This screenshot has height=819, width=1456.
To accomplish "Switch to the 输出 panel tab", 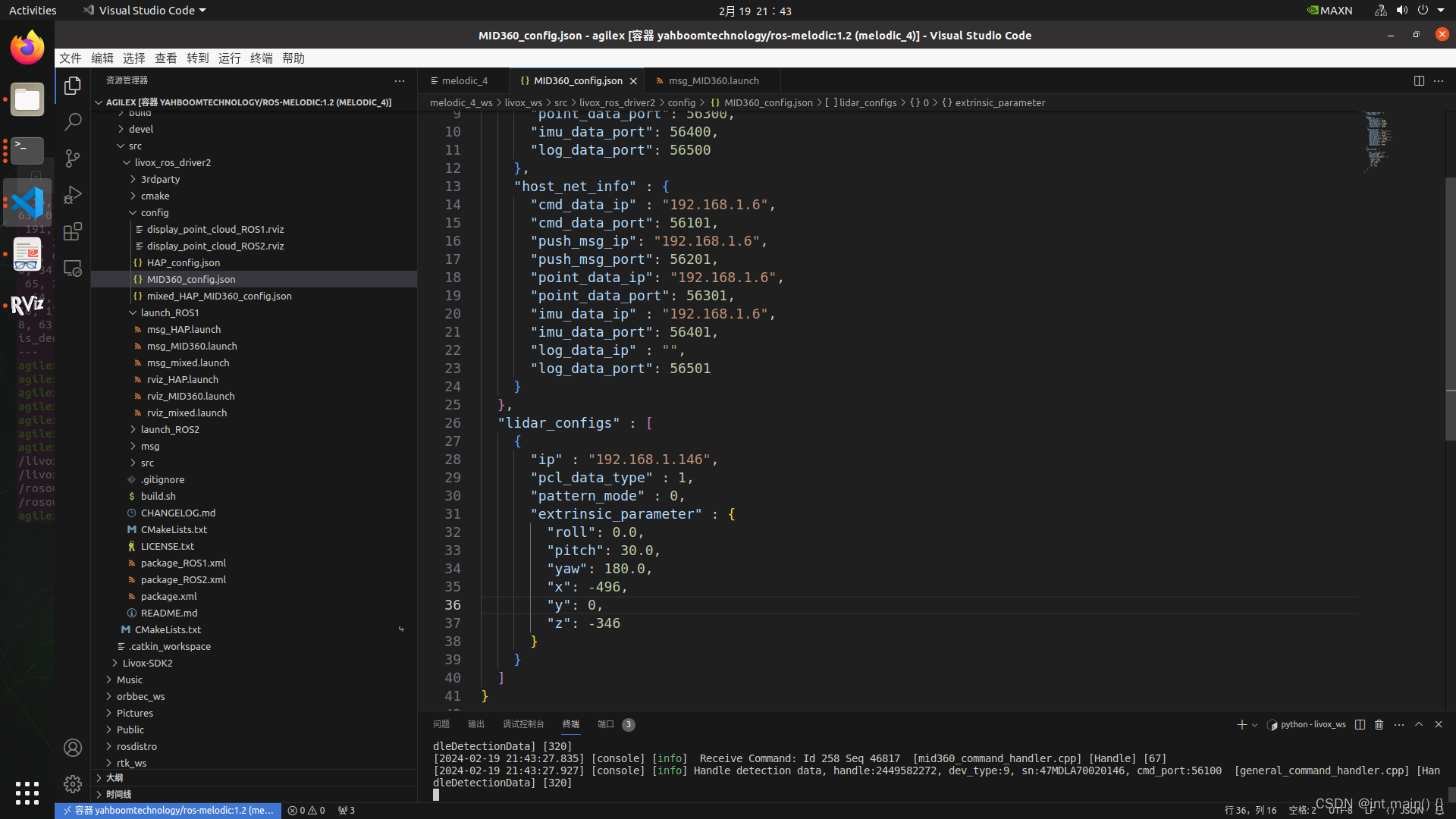I will tap(476, 724).
